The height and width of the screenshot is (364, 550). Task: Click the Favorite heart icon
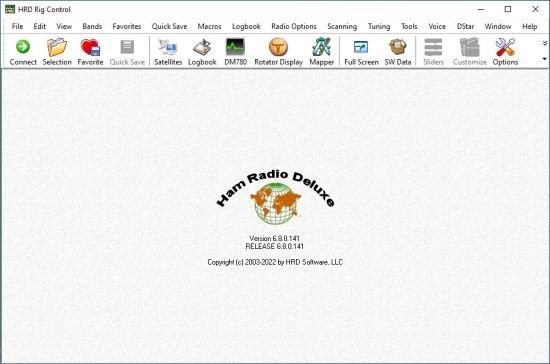[x=90, y=47]
